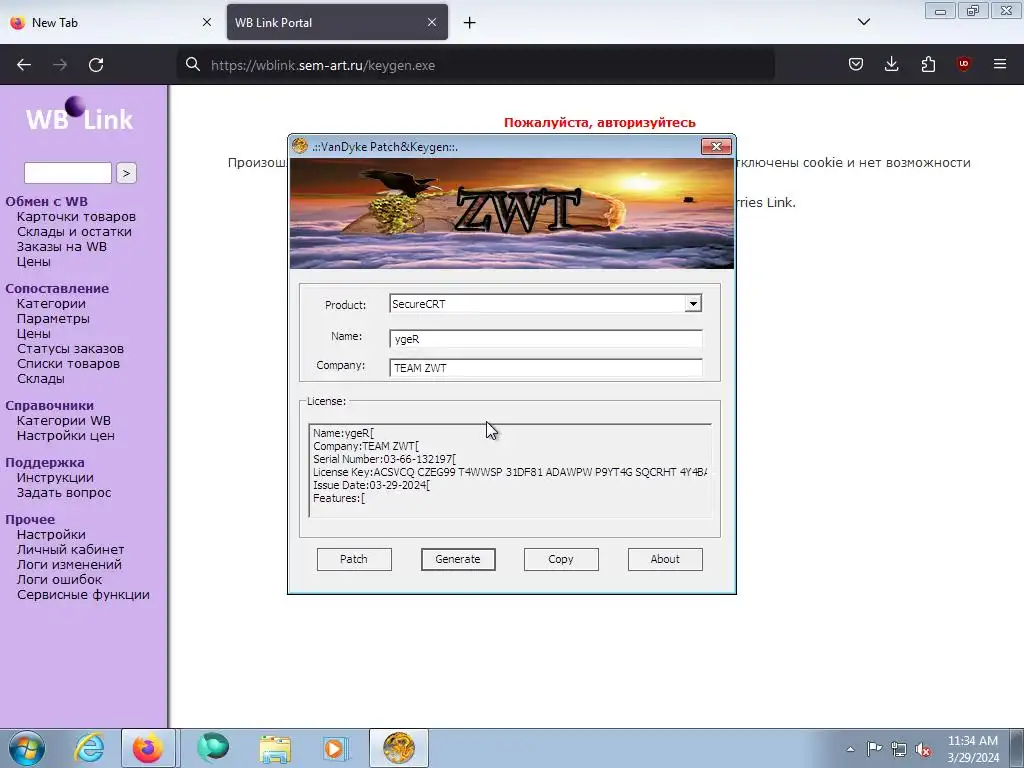Open Карточки товаров link
The height and width of the screenshot is (768, 1024).
click(76, 217)
